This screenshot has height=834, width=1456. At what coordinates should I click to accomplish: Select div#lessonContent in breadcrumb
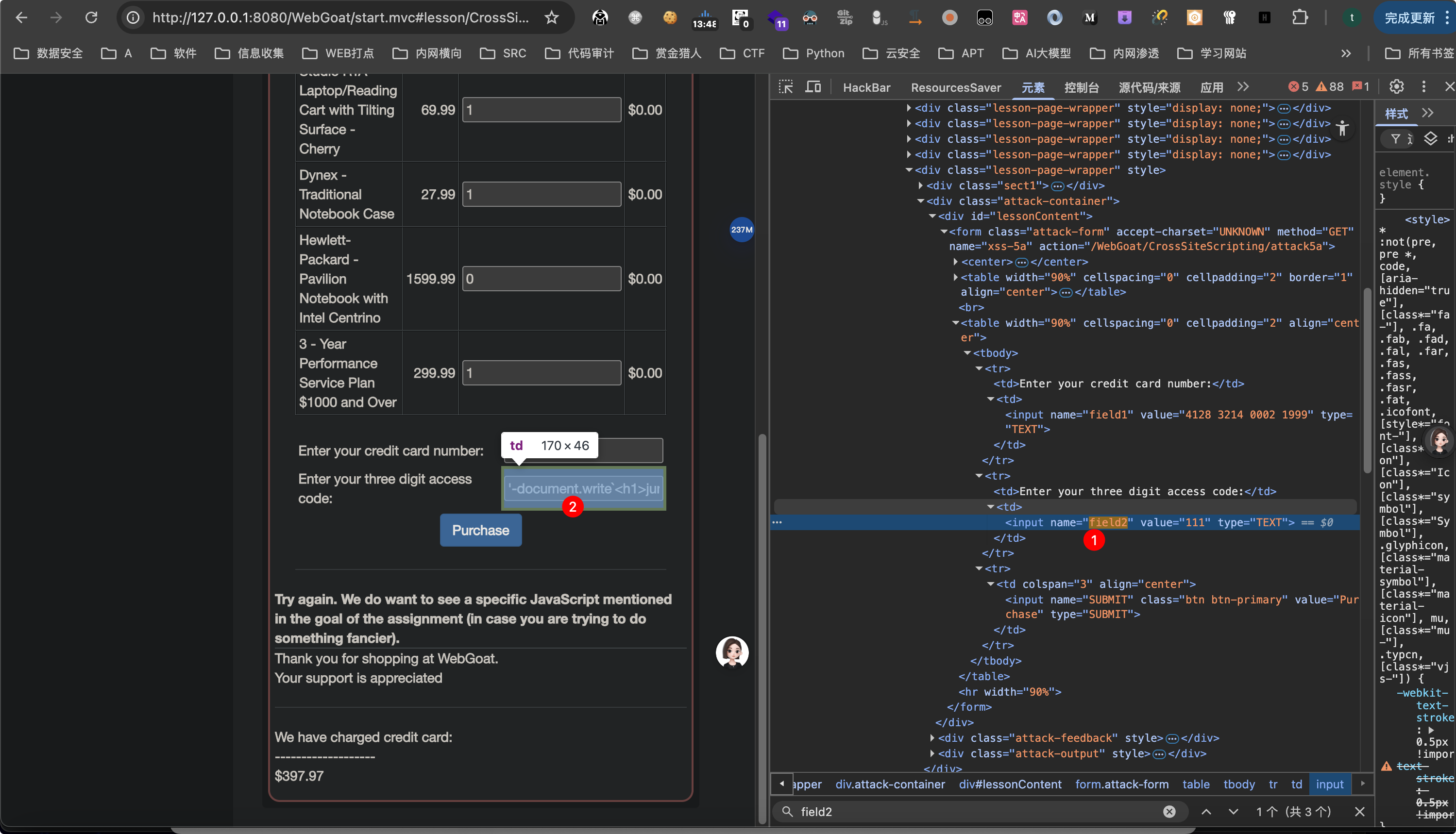(x=1010, y=784)
